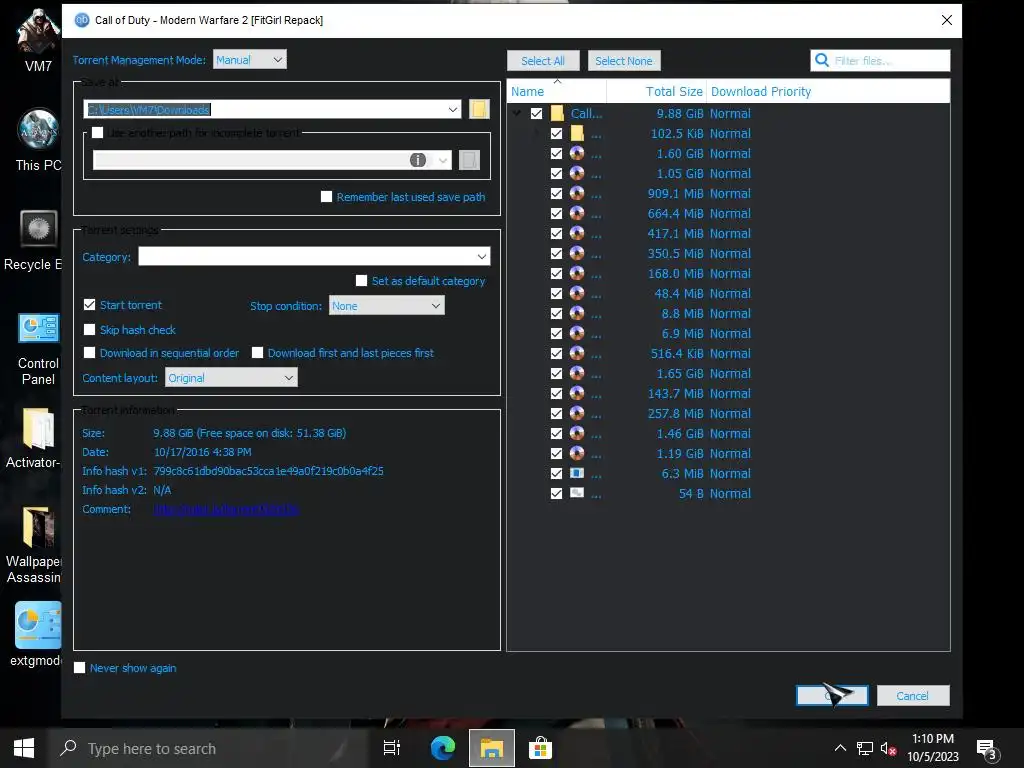Click the network icon in system tray
This screenshot has width=1024, height=768.
point(865,748)
